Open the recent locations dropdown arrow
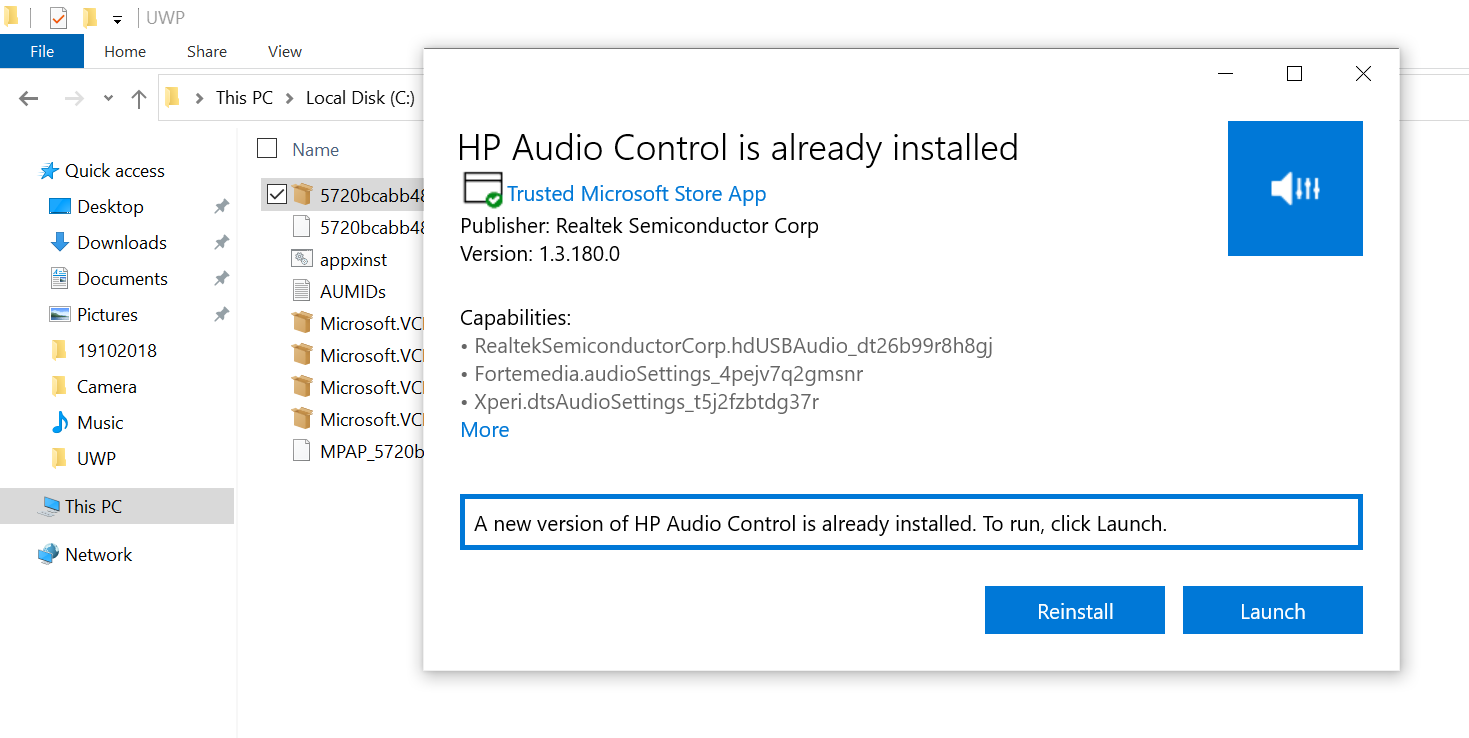Viewport: 1469px width, 738px height. (x=108, y=98)
